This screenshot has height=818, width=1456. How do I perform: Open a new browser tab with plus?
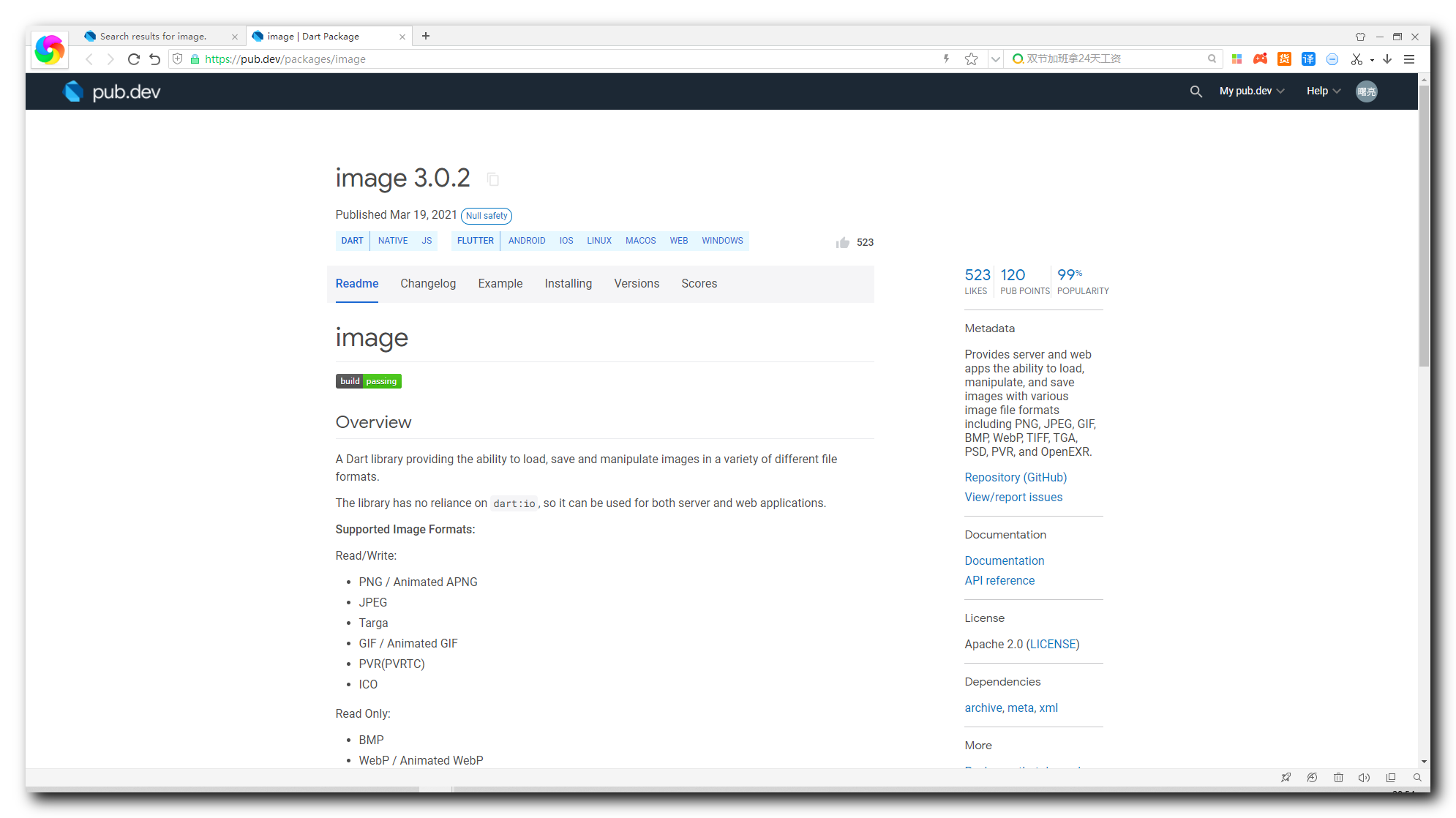tap(426, 36)
